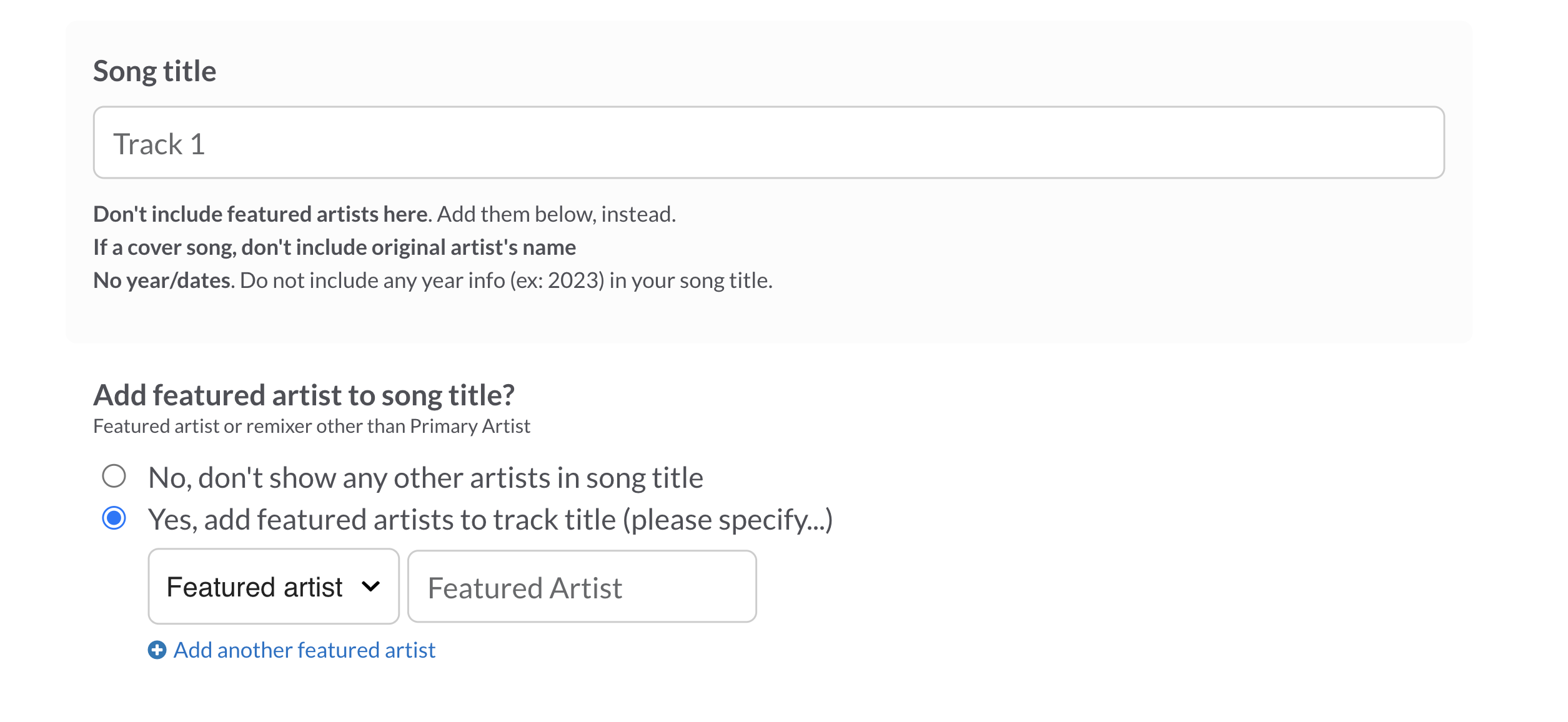Select the Yes, add featured artists radio button
The height and width of the screenshot is (722, 1568).
pos(114,518)
